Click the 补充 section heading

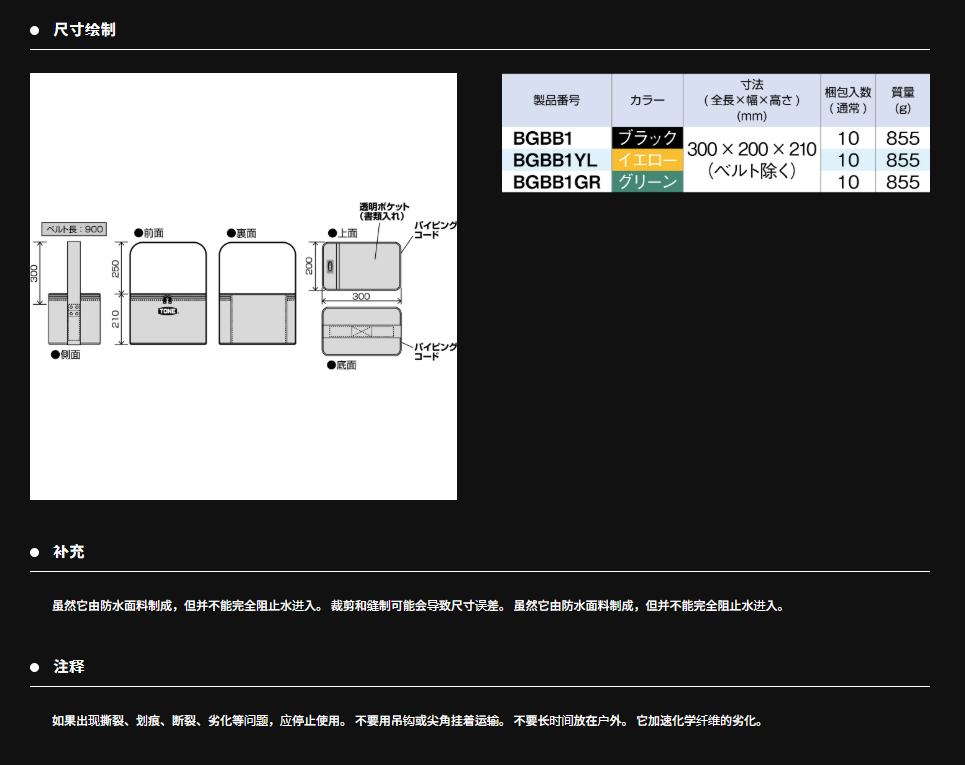69,552
